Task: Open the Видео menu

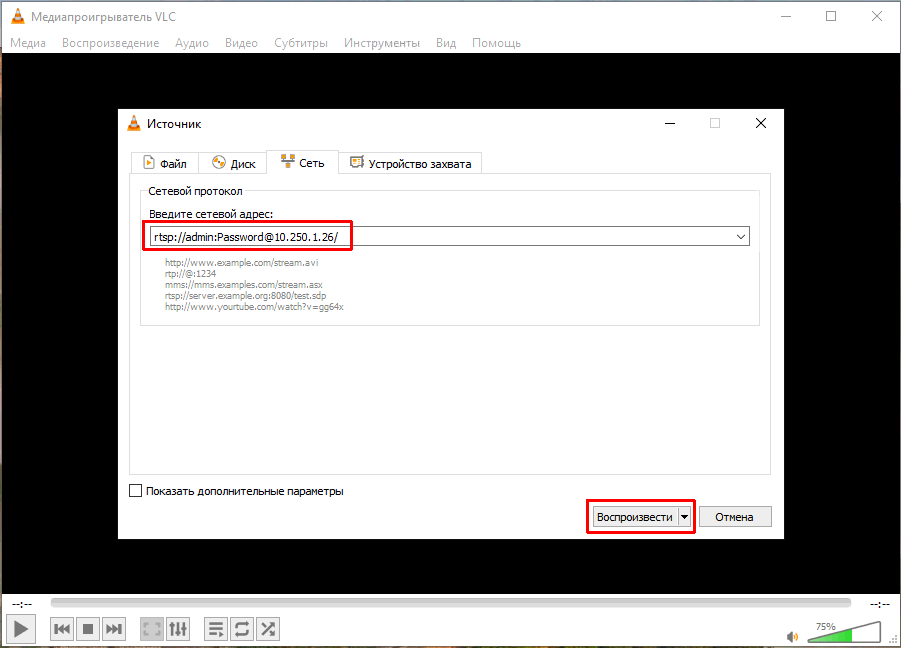Action: tap(241, 43)
